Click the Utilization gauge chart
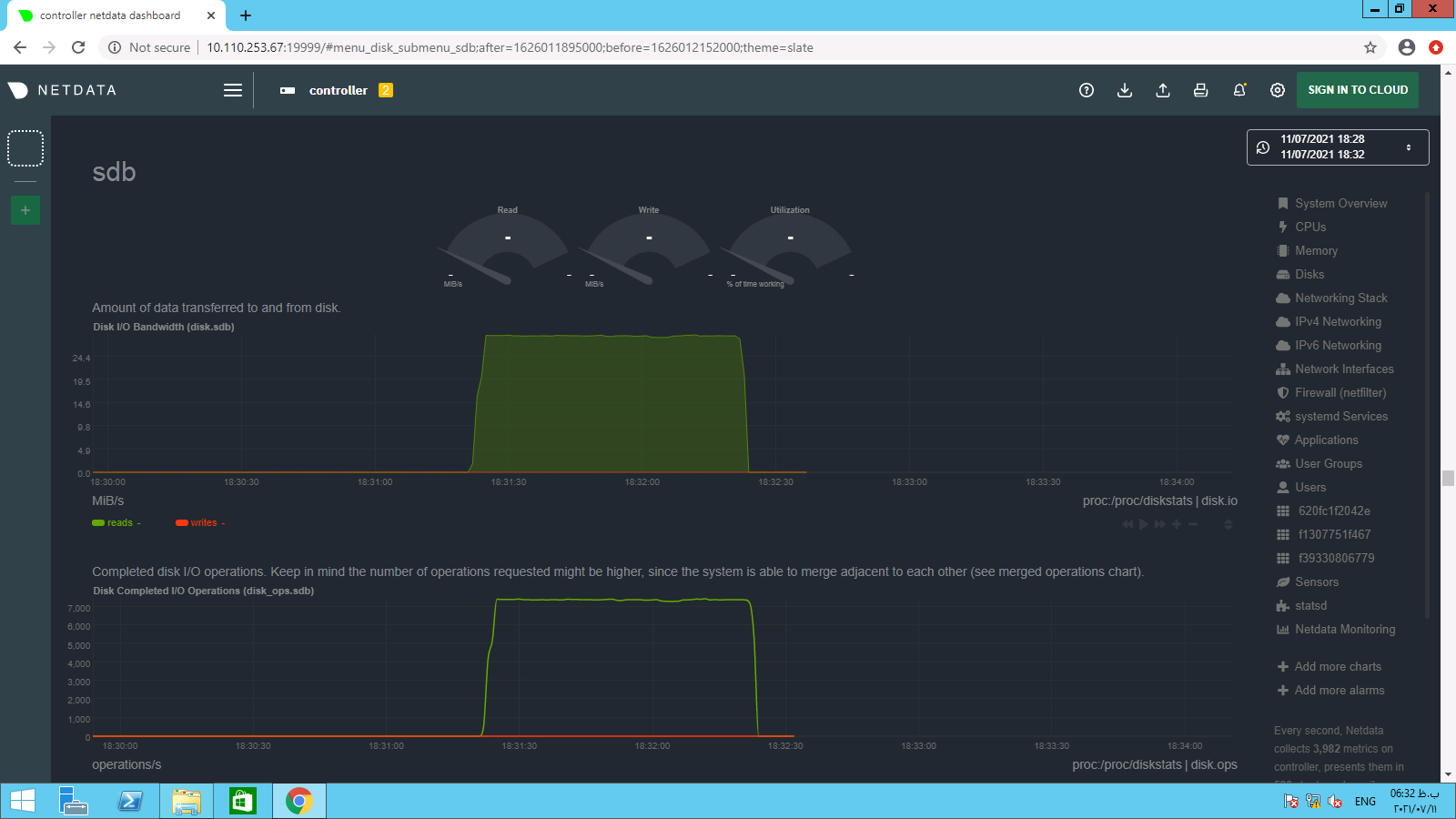This screenshot has height=819, width=1456. pyautogui.click(x=790, y=247)
